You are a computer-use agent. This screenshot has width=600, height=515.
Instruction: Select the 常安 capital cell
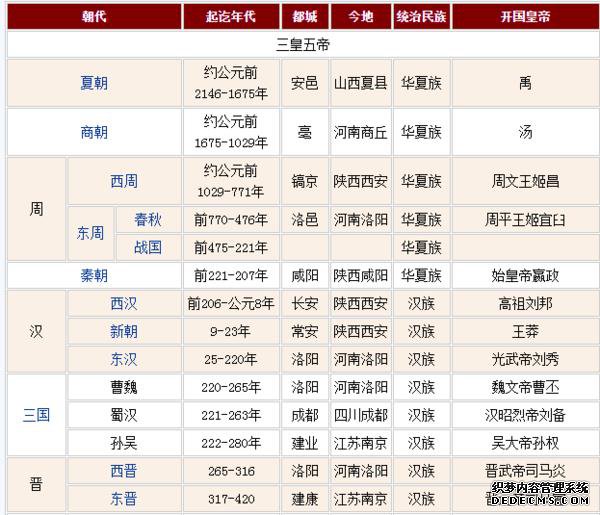coord(305,331)
